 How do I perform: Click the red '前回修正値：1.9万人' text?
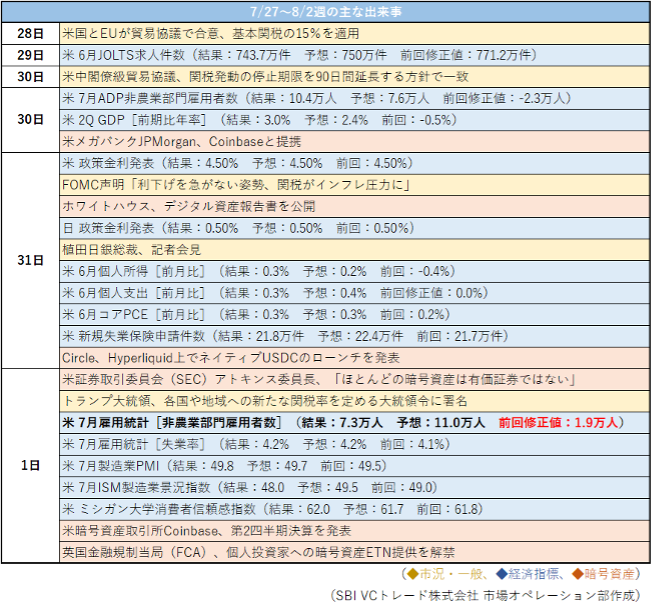pyautogui.click(x=558, y=423)
